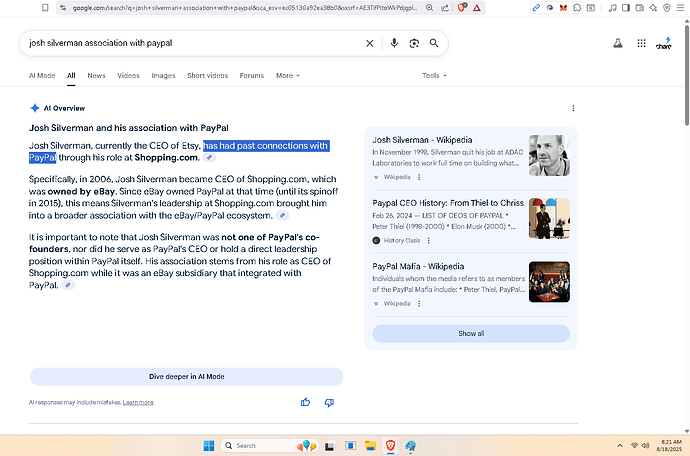Open site settings icon in address bar

63,7
